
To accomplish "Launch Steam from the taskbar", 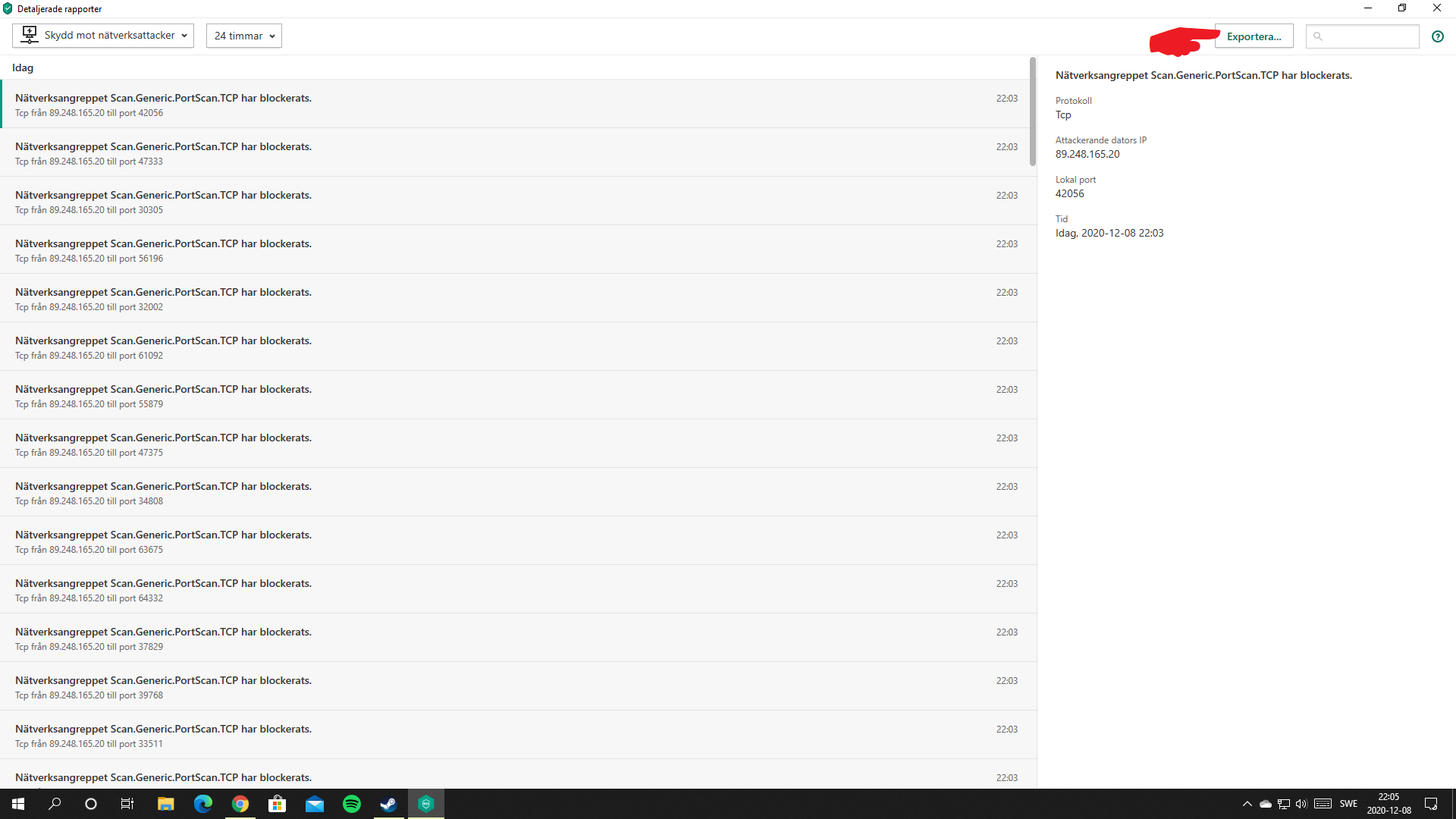I will pyautogui.click(x=388, y=804).
